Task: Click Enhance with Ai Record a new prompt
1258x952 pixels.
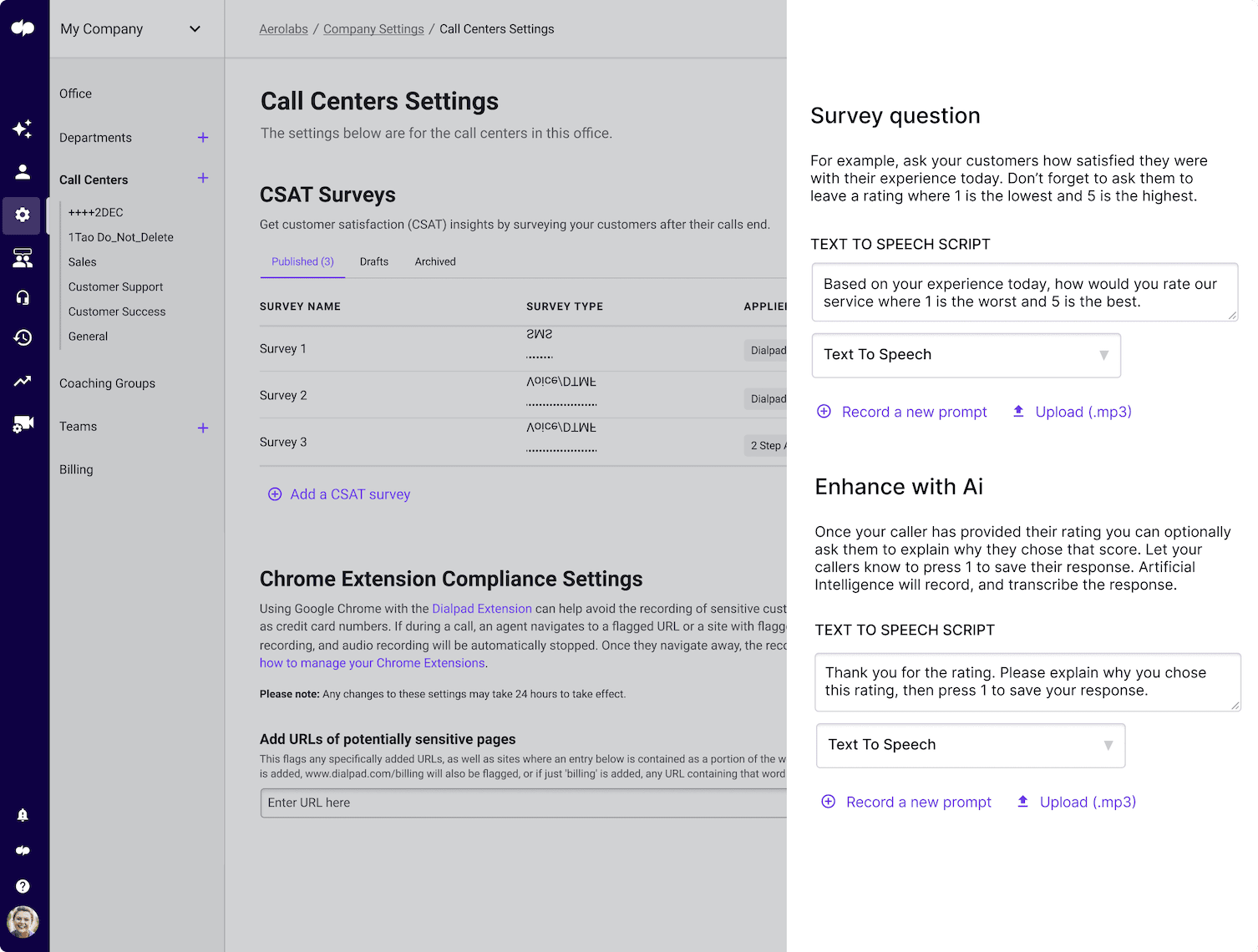Action: click(x=919, y=802)
